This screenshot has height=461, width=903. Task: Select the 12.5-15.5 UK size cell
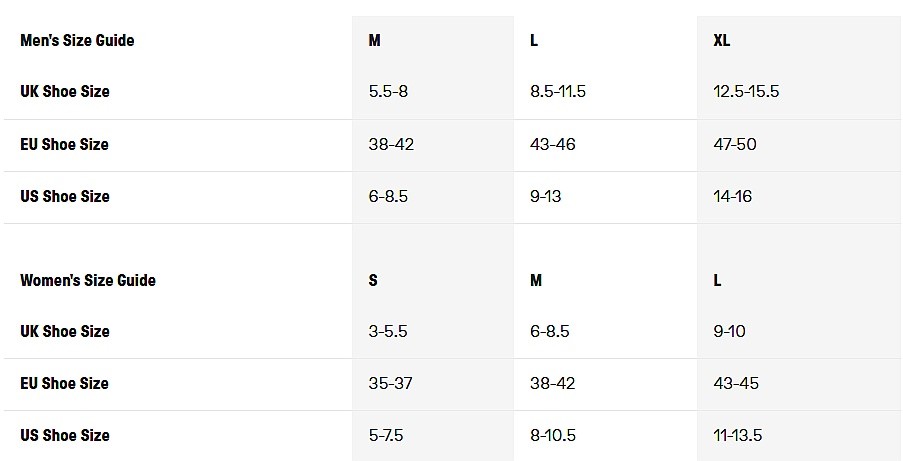pos(746,92)
